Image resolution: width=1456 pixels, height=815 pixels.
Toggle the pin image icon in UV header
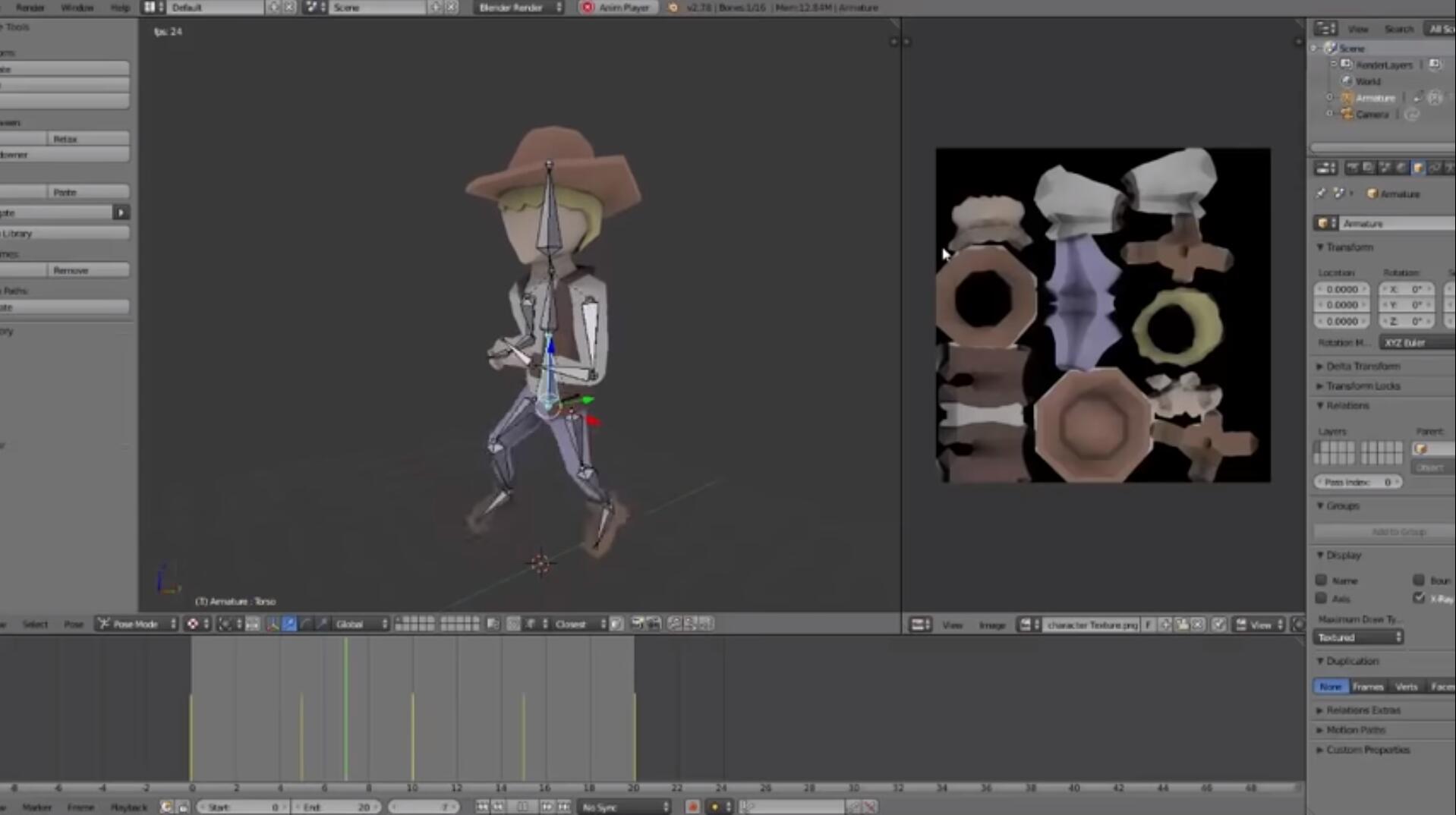coord(1219,625)
